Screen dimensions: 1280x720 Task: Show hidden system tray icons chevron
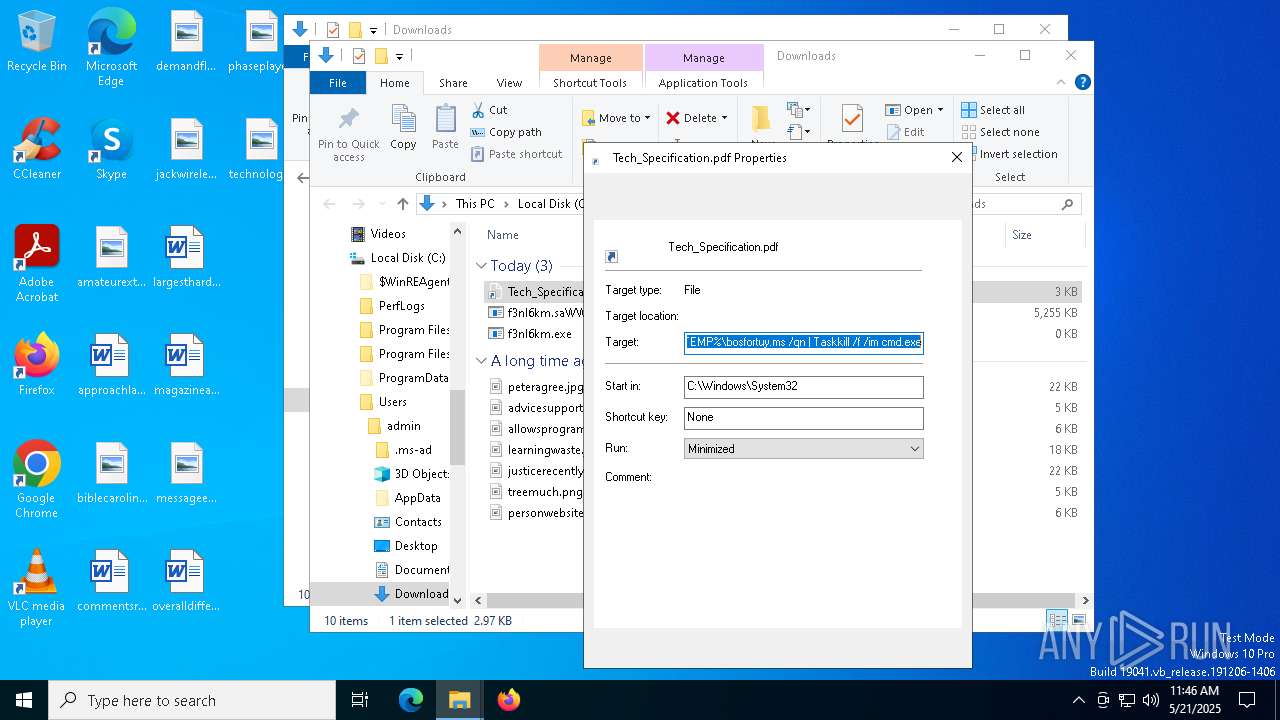1078,700
